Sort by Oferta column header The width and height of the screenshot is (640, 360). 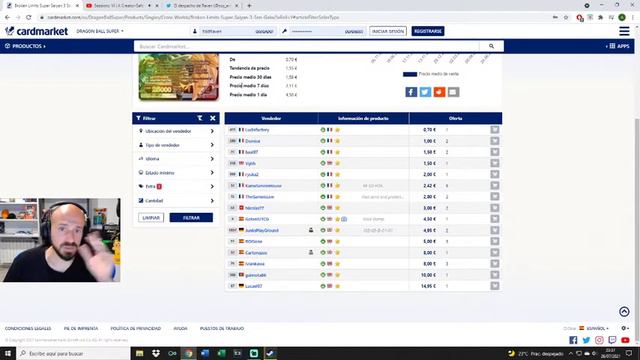456,118
